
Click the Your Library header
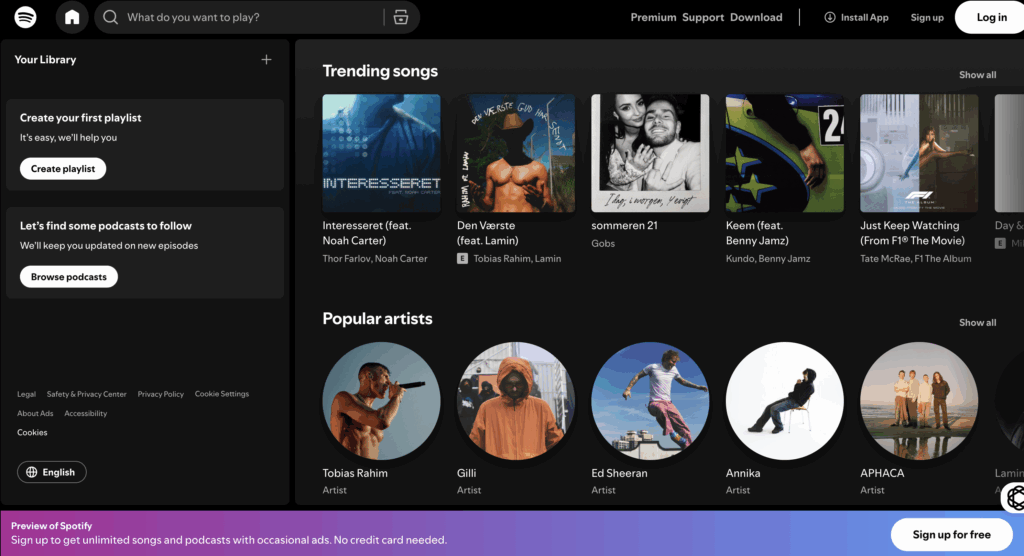[45, 59]
